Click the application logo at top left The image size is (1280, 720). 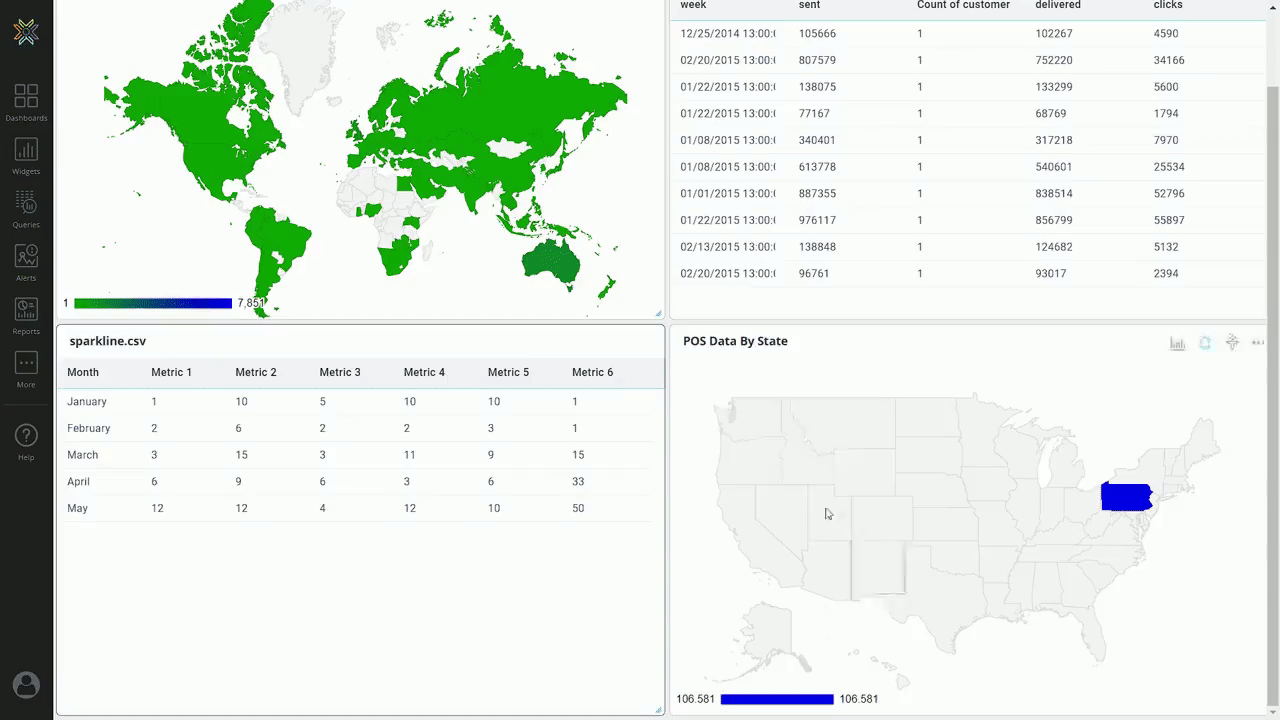[26, 33]
